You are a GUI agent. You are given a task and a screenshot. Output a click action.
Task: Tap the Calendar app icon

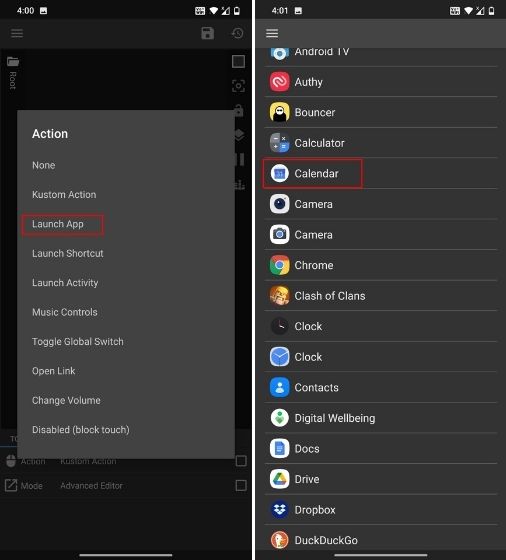pos(279,174)
